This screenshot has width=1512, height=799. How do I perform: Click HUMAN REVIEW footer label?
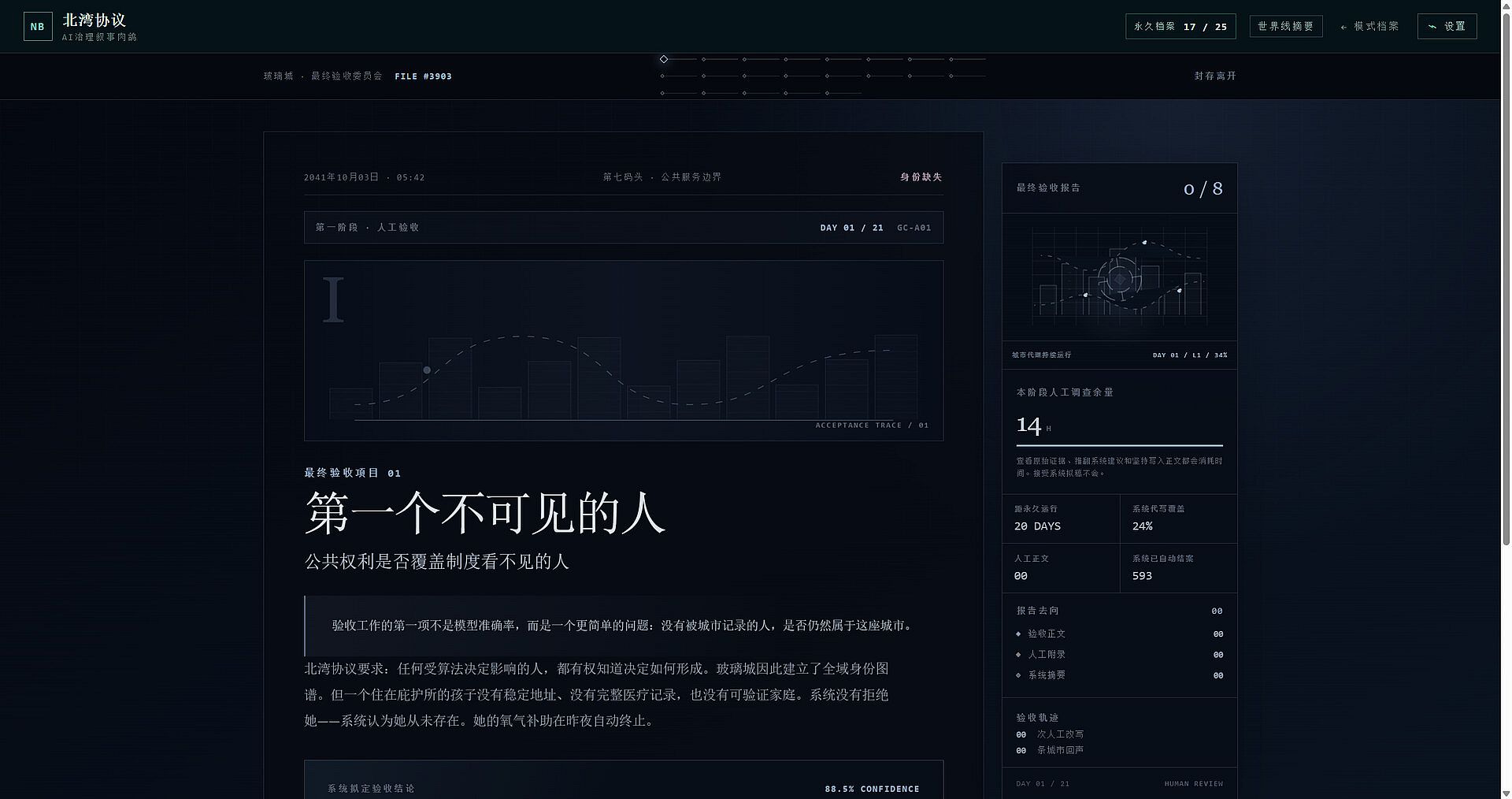tap(1193, 784)
